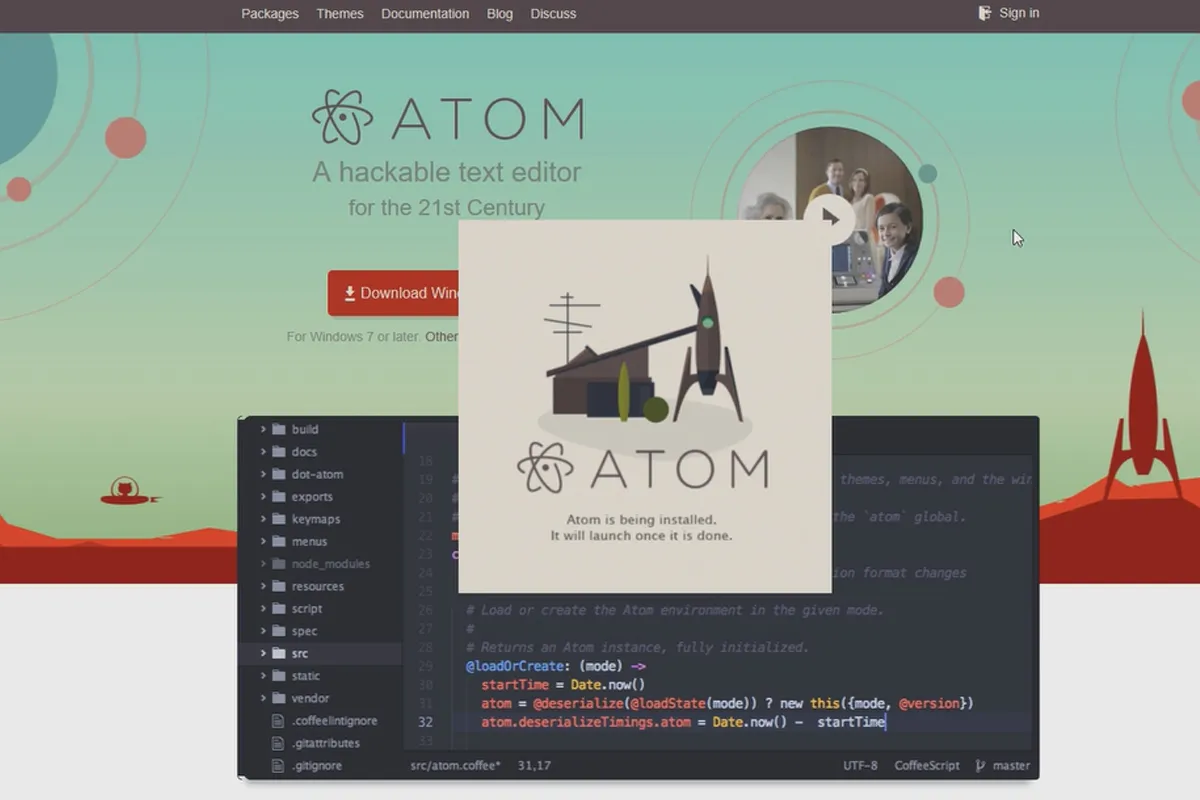Click the Sign in link

pyautogui.click(x=1019, y=13)
